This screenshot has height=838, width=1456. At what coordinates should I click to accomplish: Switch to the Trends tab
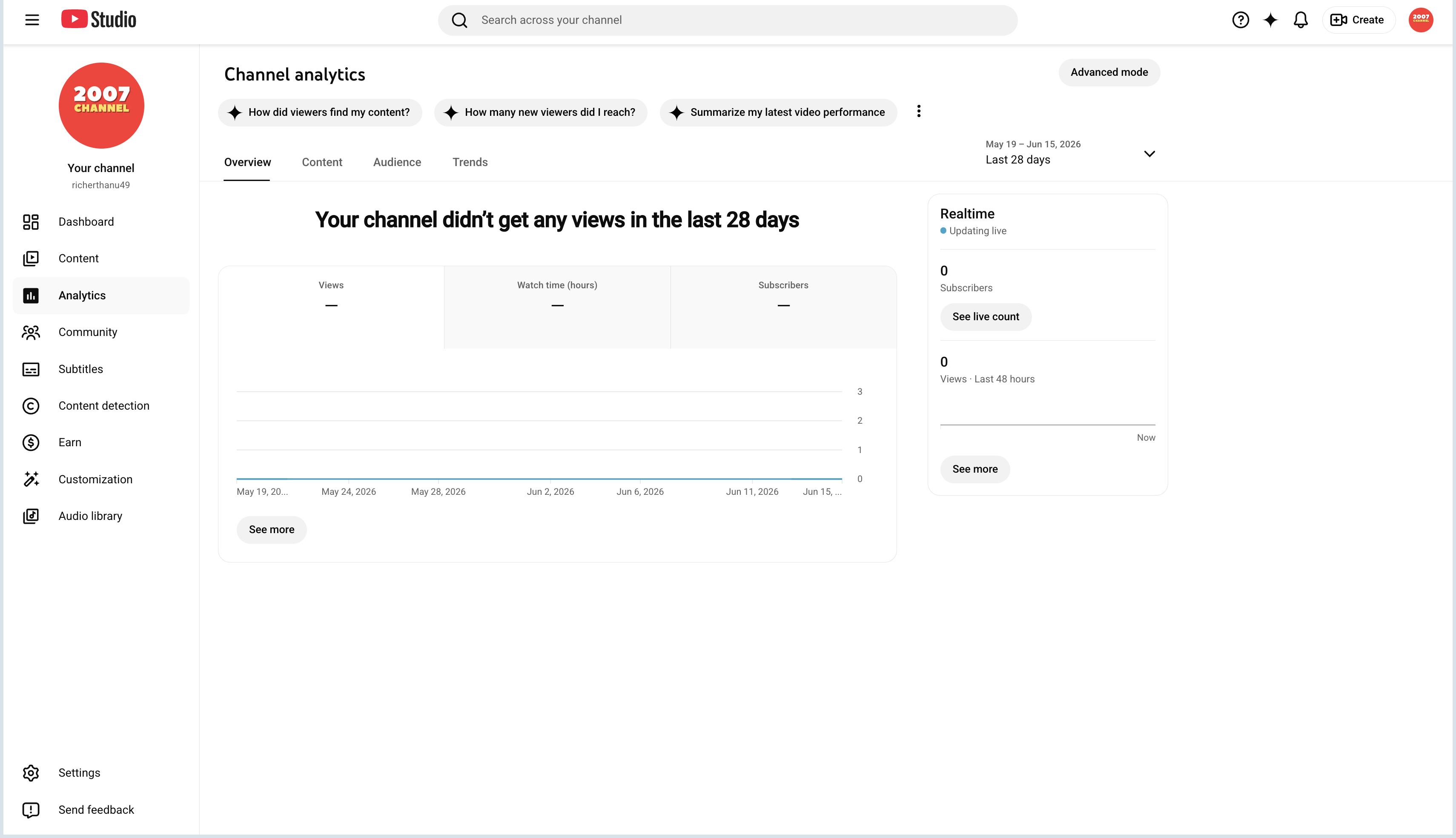pyautogui.click(x=470, y=162)
